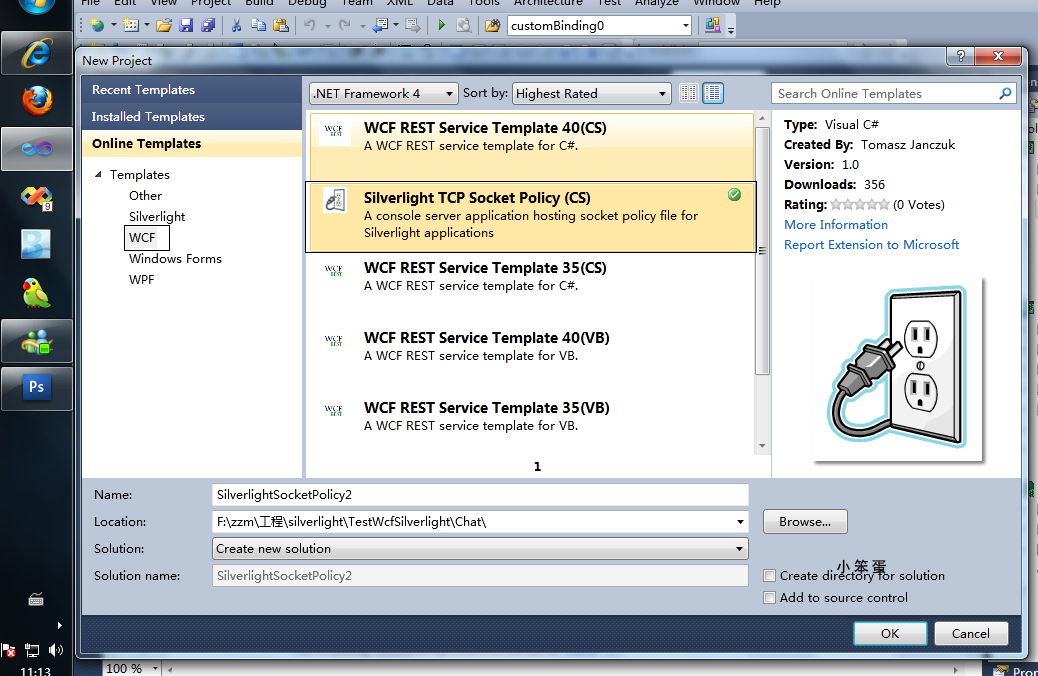Viewport: 1038px width, 676px height.
Task: Select the Online Templates tab
Action: 192,144
